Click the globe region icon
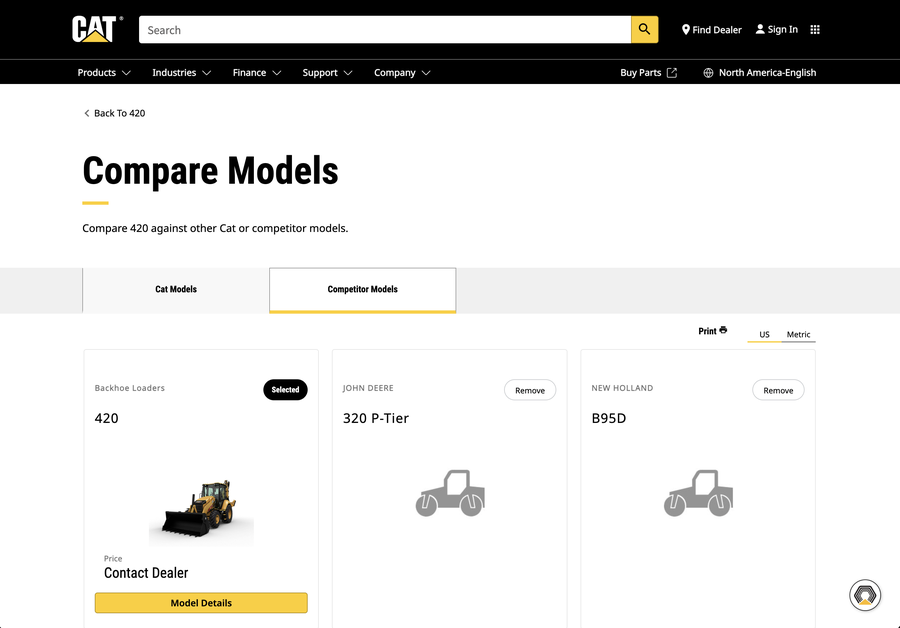Image resolution: width=900 pixels, height=628 pixels. (708, 72)
